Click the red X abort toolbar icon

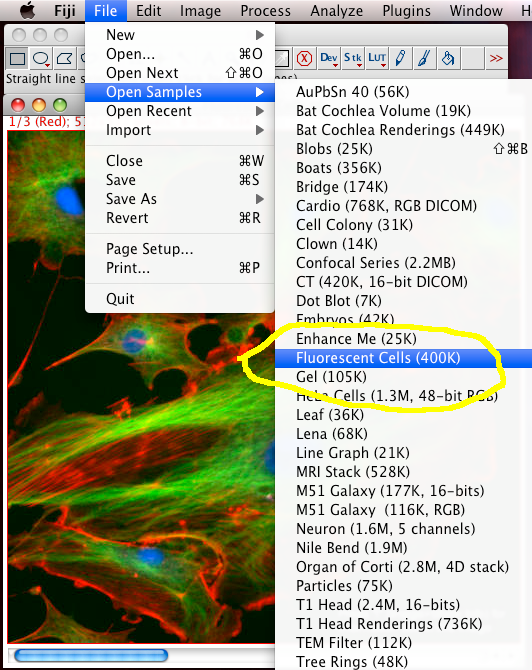click(304, 58)
